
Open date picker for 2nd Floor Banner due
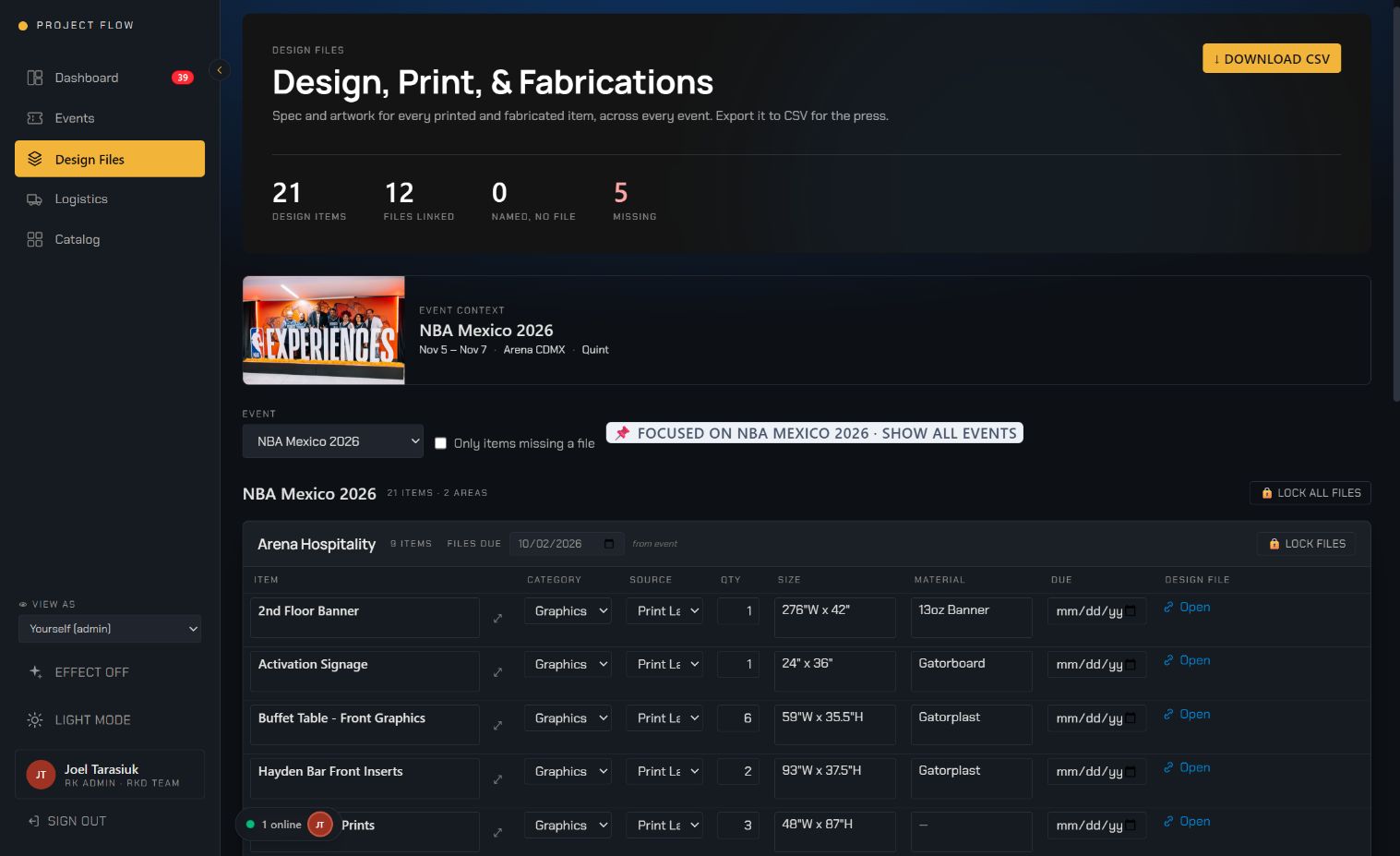pyautogui.click(x=1131, y=611)
